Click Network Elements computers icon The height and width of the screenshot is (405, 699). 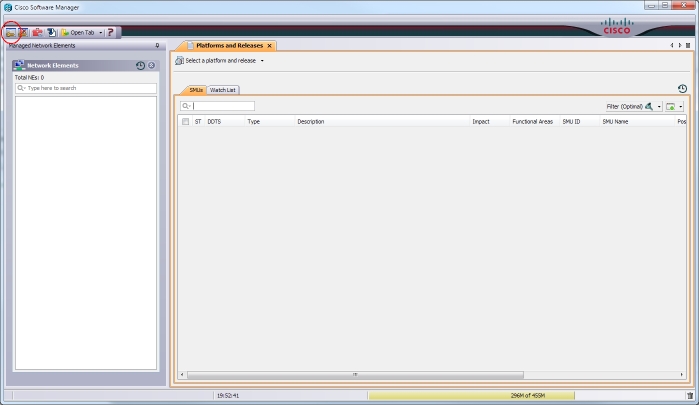[x=19, y=65]
